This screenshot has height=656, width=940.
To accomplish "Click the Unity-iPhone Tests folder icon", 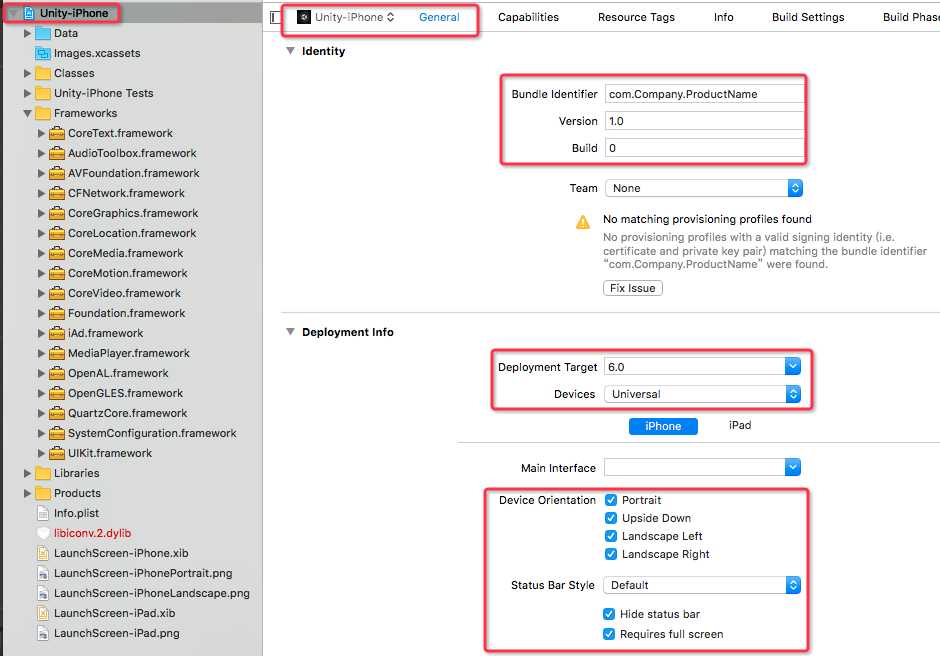I will 43,94.
